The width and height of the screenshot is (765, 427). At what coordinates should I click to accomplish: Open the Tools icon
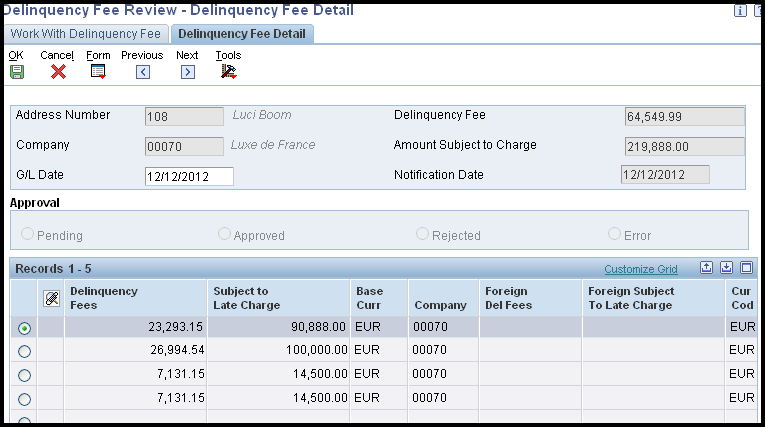tap(228, 72)
